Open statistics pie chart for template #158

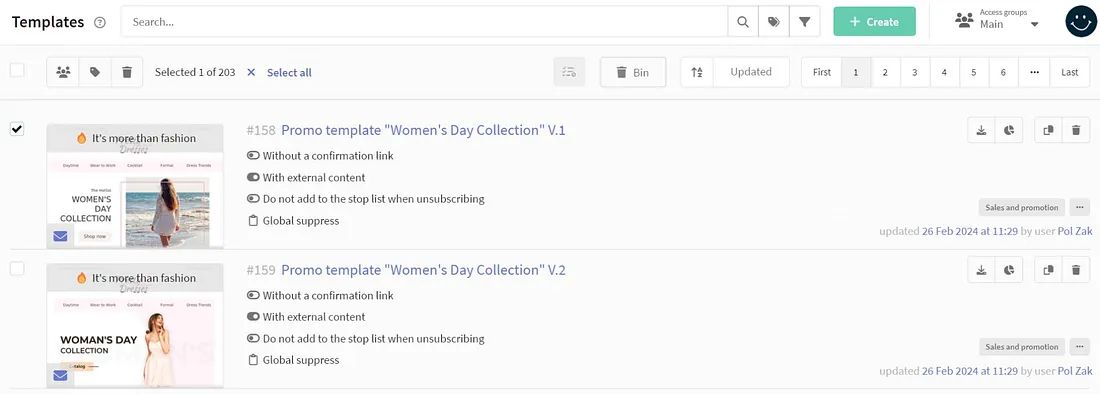click(1009, 130)
